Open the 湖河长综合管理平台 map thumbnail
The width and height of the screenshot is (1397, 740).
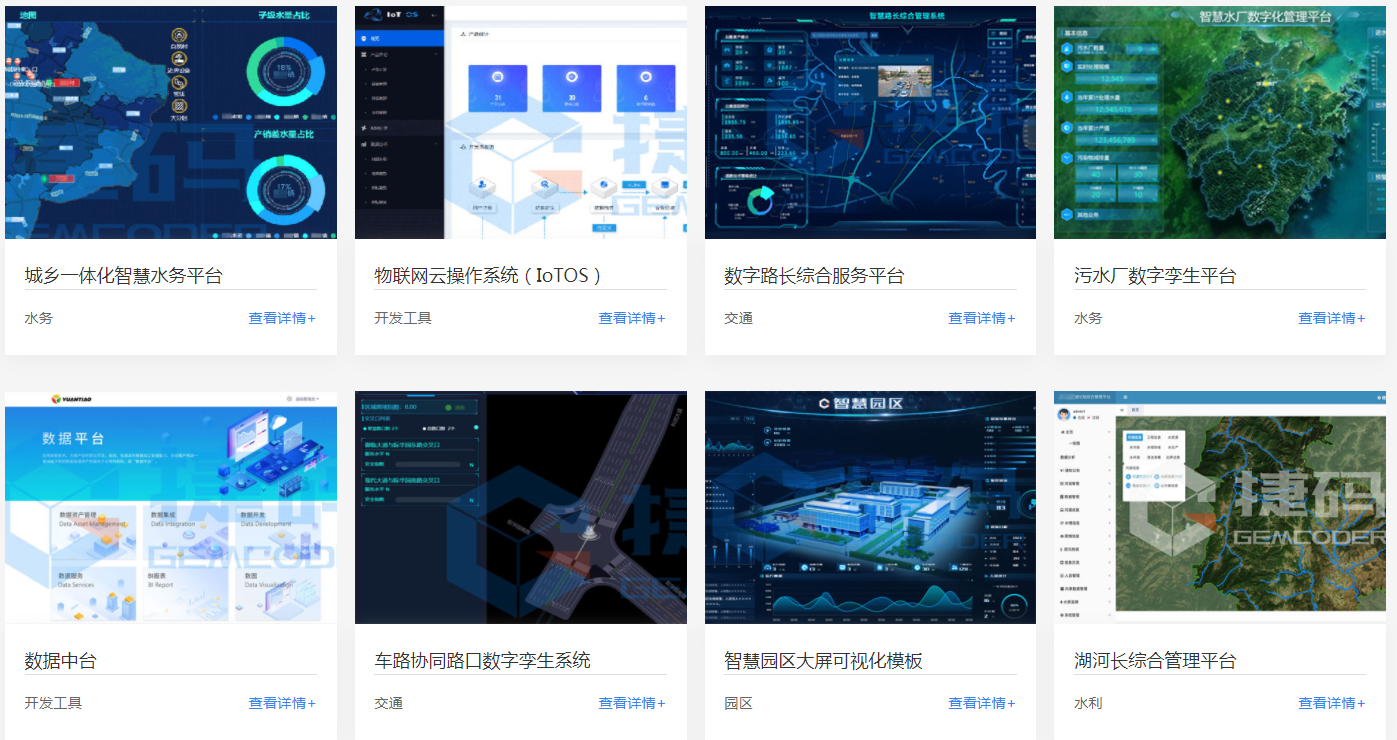pos(1220,507)
